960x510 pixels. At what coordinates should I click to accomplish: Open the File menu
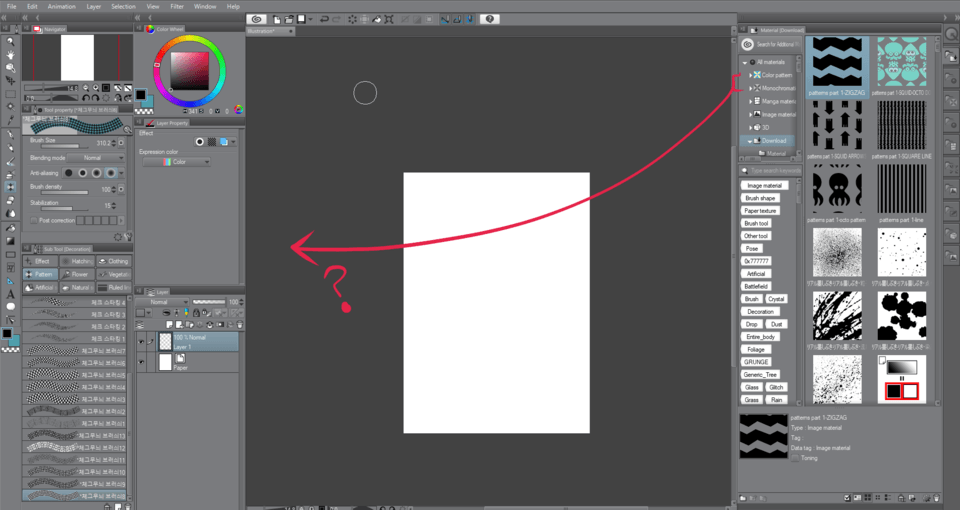point(12,6)
